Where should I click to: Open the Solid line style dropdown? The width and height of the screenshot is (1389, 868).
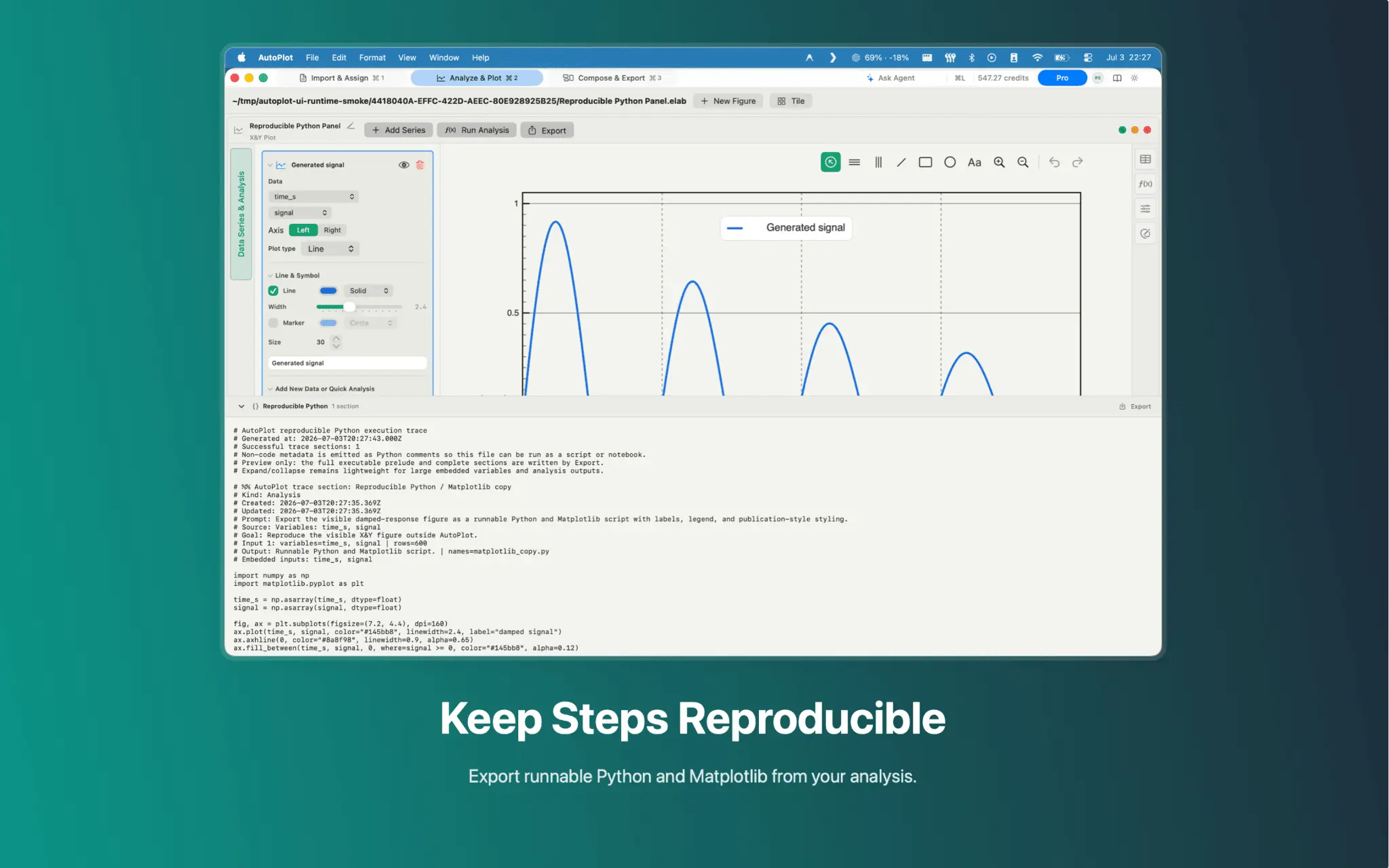[368, 291]
